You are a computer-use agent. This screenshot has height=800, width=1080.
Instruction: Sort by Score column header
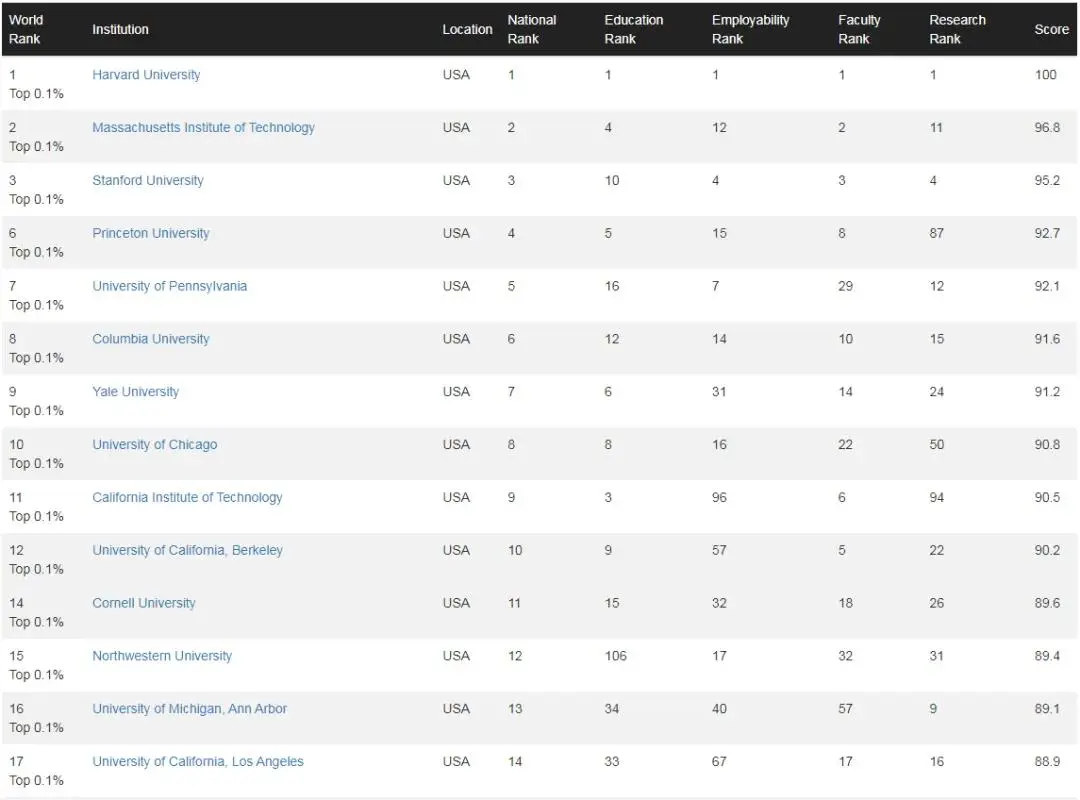click(1051, 29)
